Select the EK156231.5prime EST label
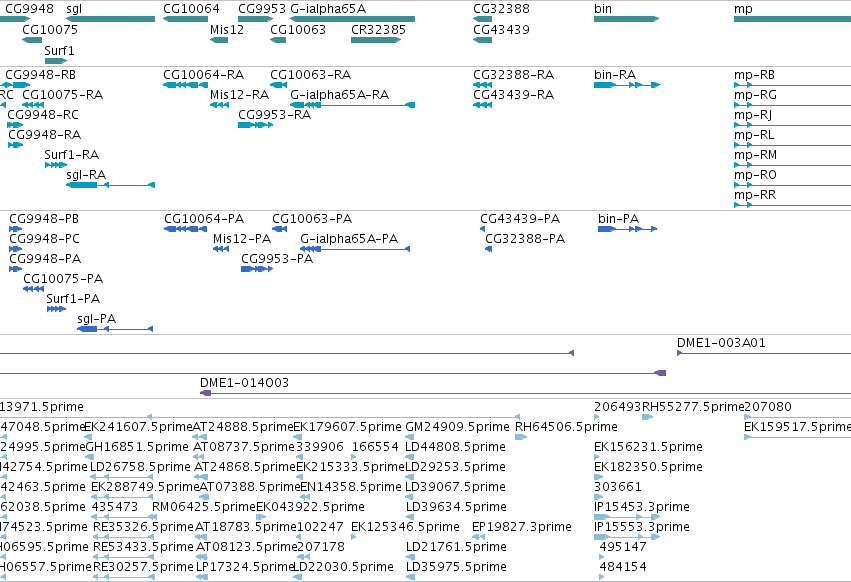This screenshot has width=851, height=582. (x=648, y=447)
